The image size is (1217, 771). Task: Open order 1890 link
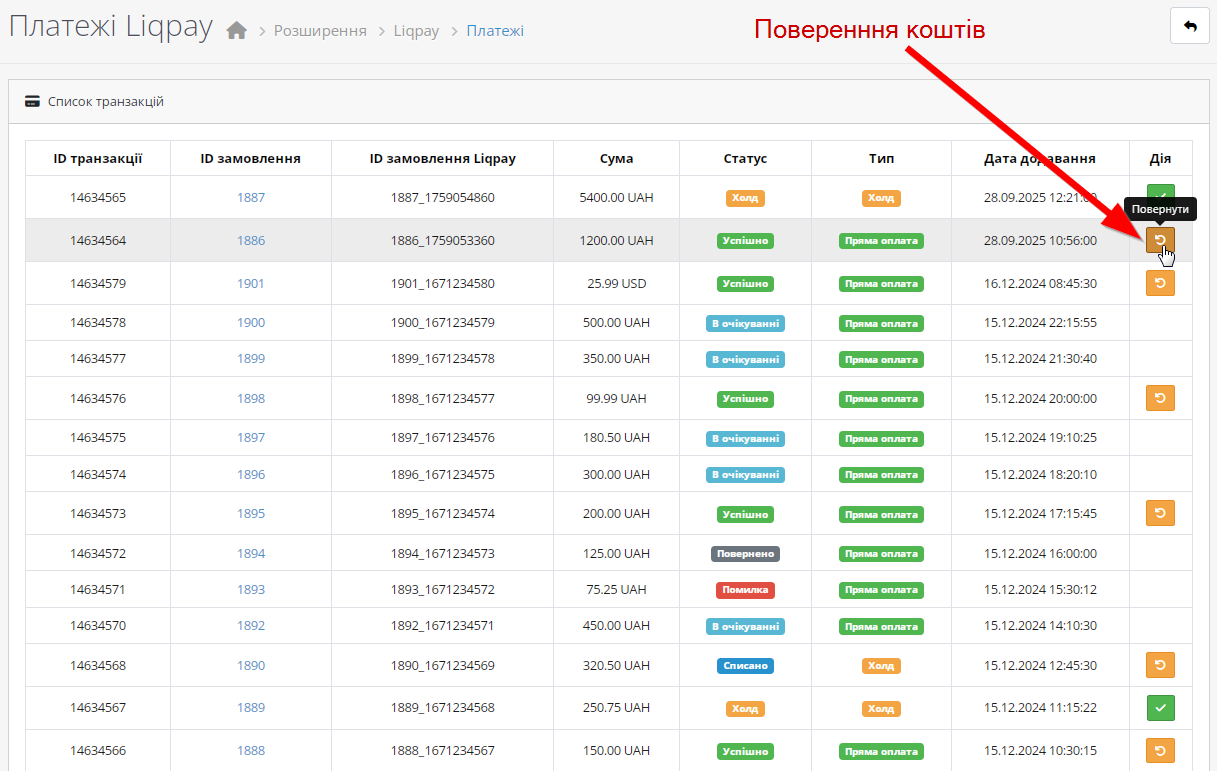point(251,665)
